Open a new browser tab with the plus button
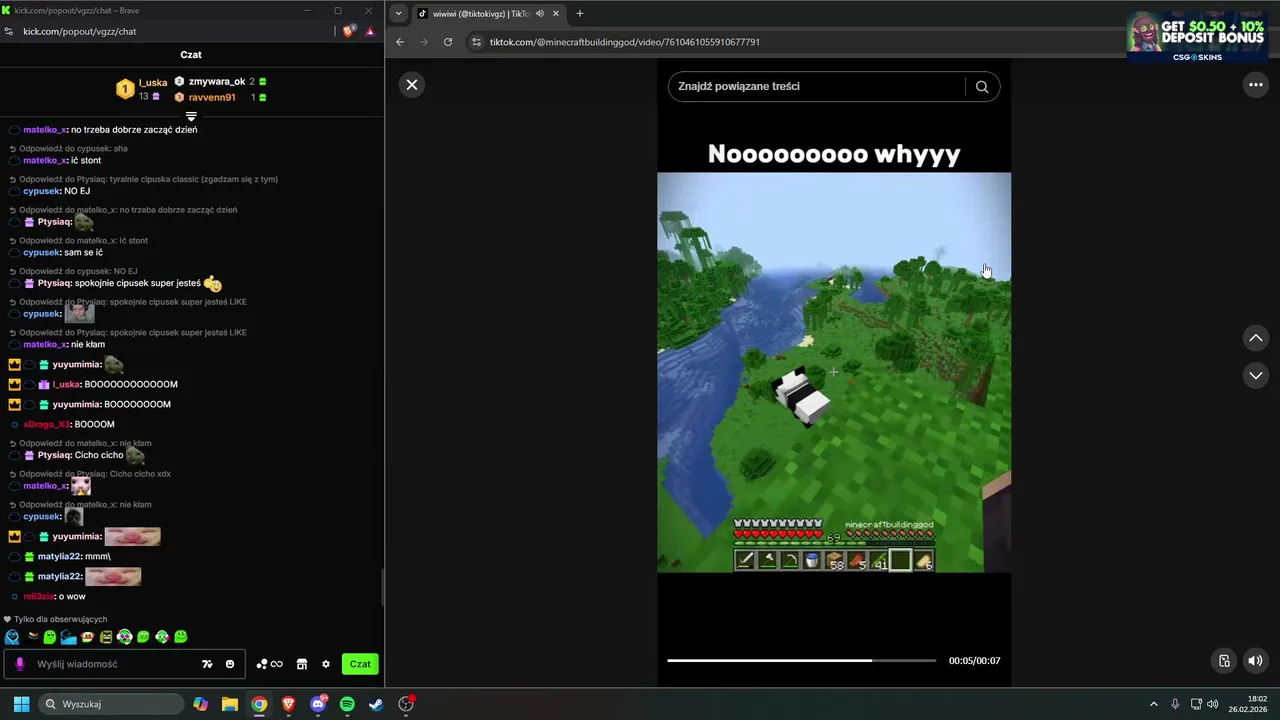This screenshot has width=1280, height=720. (x=579, y=14)
